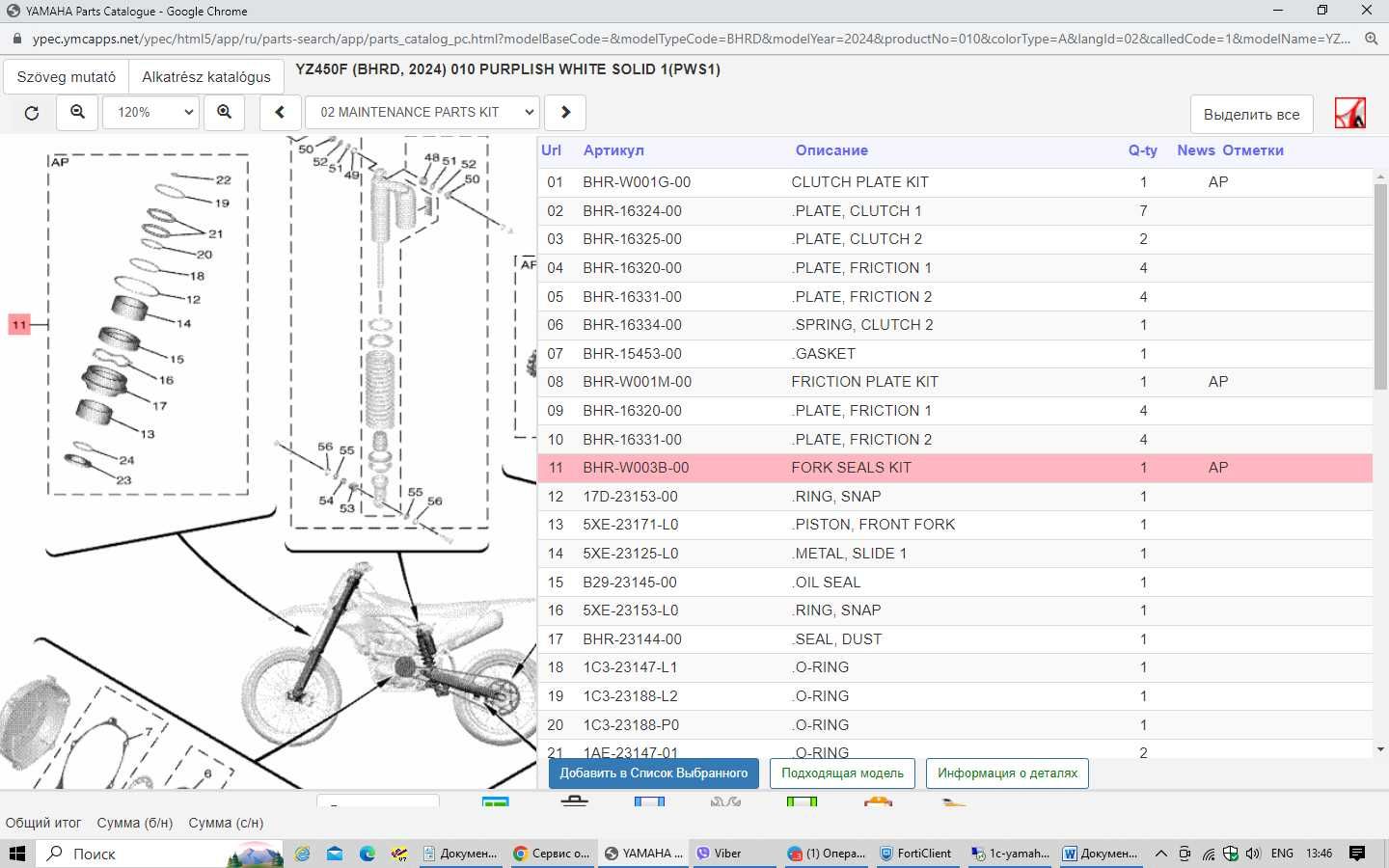The image size is (1389, 868).
Task: Click the taskbar Поиск search box
Action: 159,854
